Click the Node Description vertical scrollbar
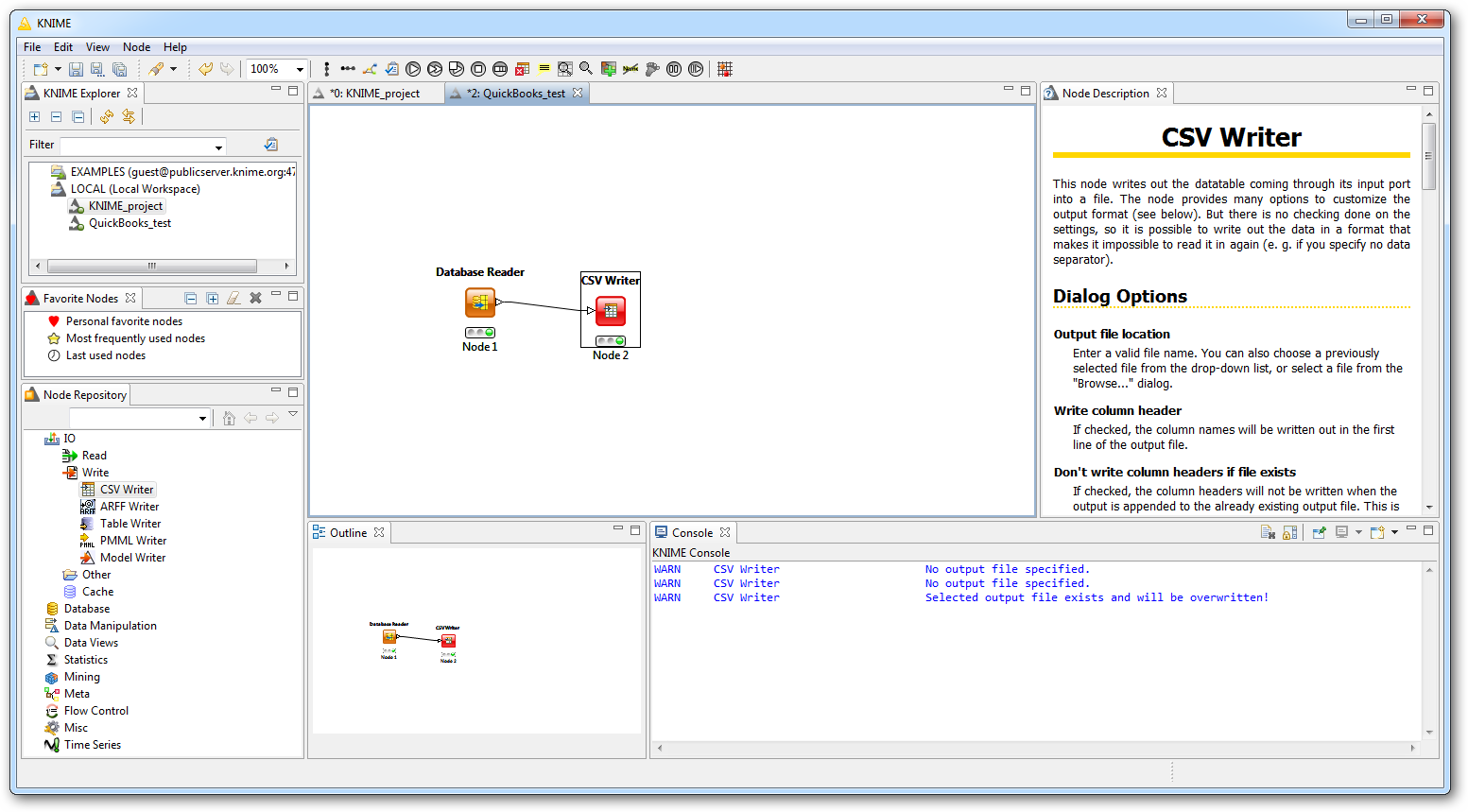The image size is (1468, 812). coord(1428,156)
